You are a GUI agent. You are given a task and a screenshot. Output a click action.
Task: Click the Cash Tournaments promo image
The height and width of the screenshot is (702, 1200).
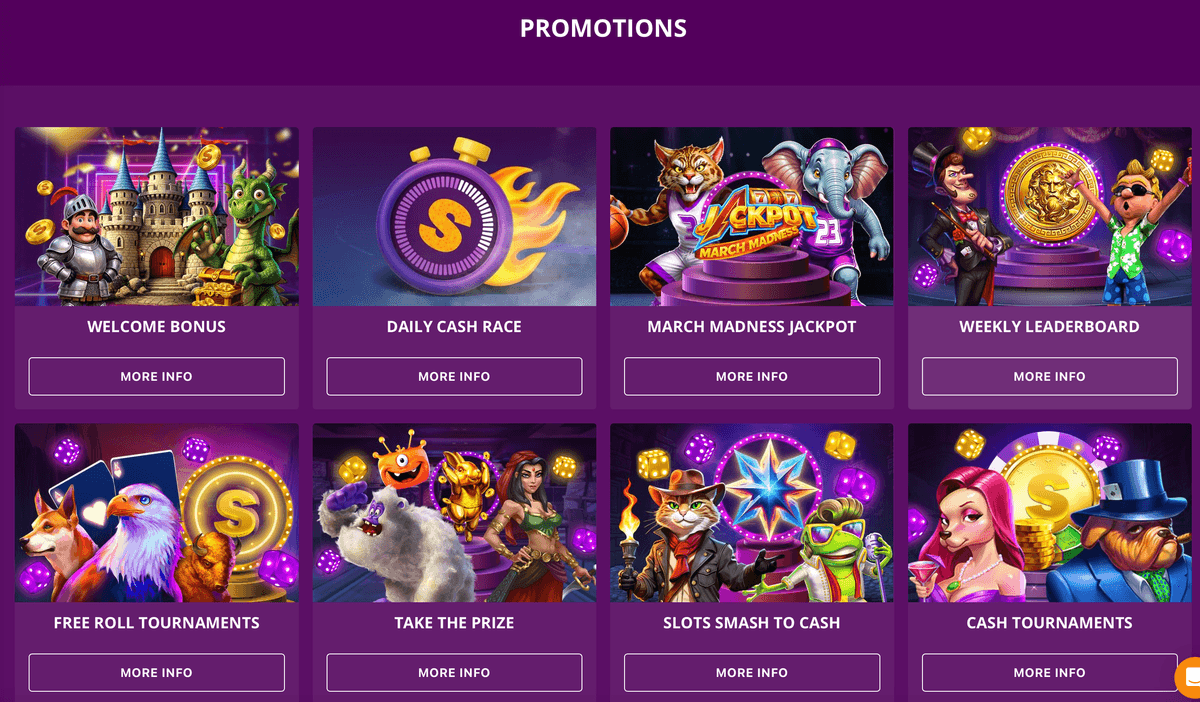click(x=1048, y=511)
